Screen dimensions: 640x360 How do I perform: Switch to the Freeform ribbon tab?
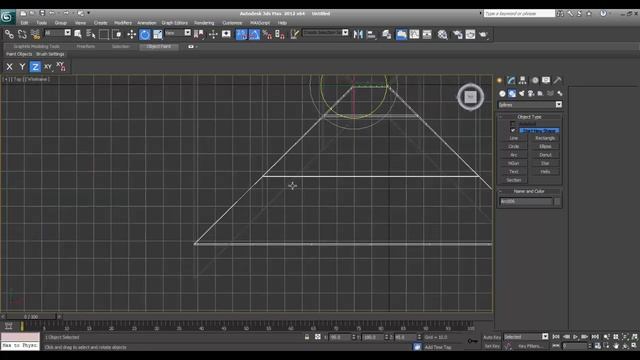[86, 47]
